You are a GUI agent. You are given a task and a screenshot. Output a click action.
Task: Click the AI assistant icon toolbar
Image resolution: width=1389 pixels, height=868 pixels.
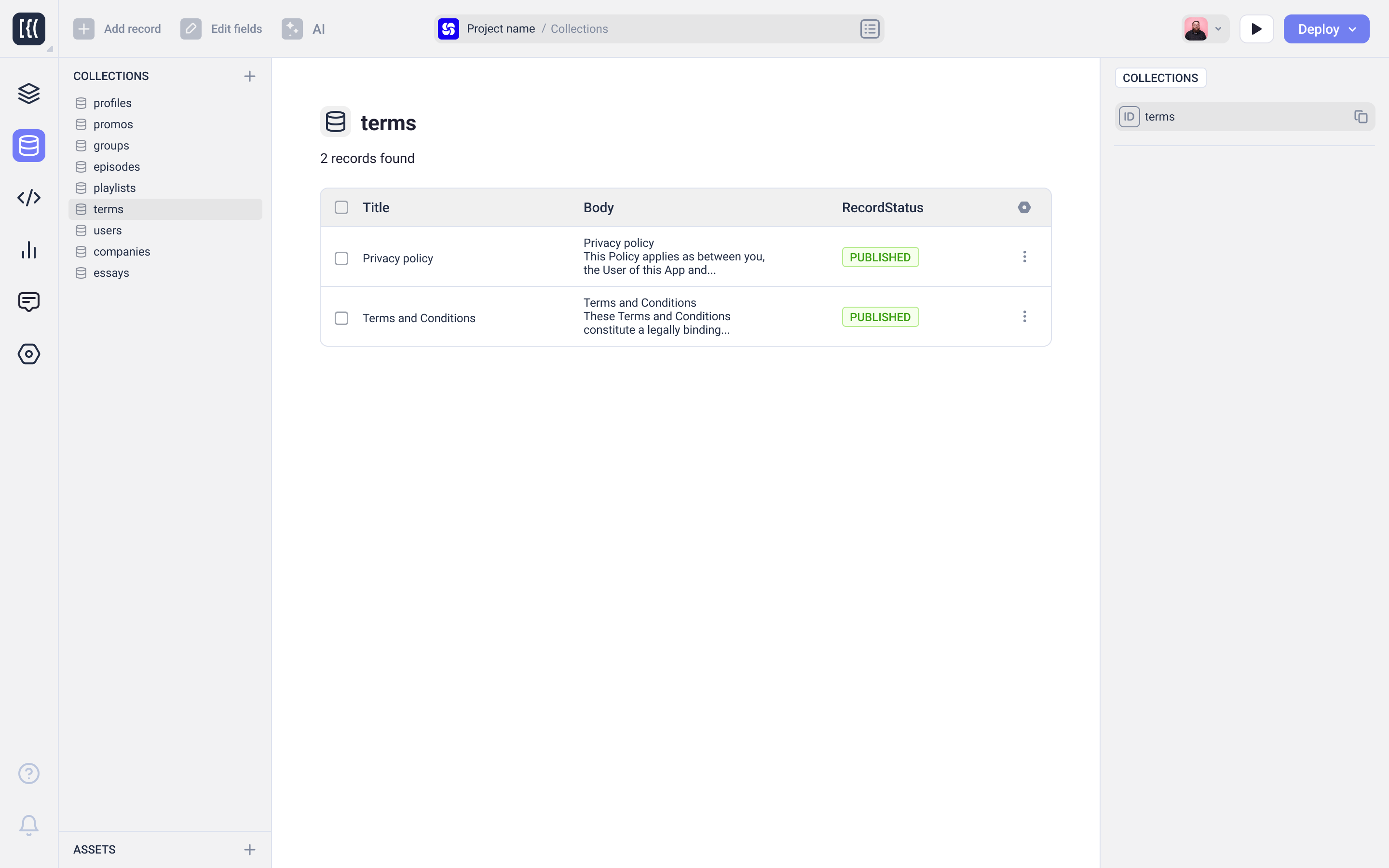click(x=292, y=29)
